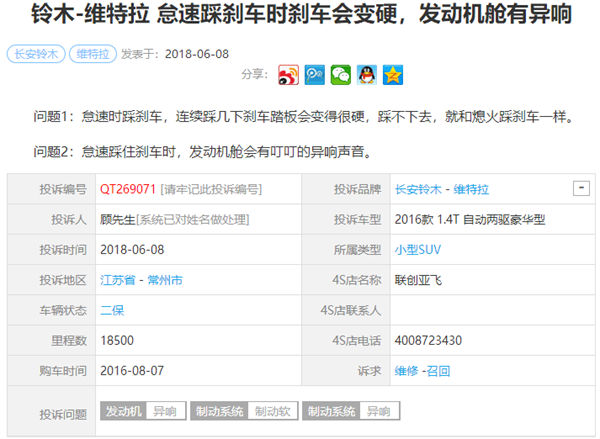Select the 制动系统 制动软 issue tag
The height and width of the screenshot is (439, 600).
click(x=244, y=411)
